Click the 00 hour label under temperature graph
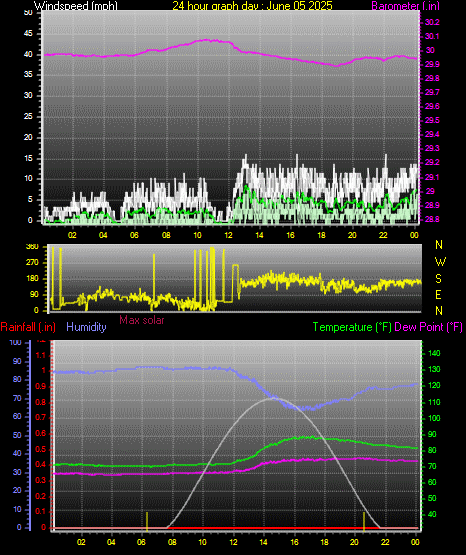The image size is (466, 555). click(415, 542)
